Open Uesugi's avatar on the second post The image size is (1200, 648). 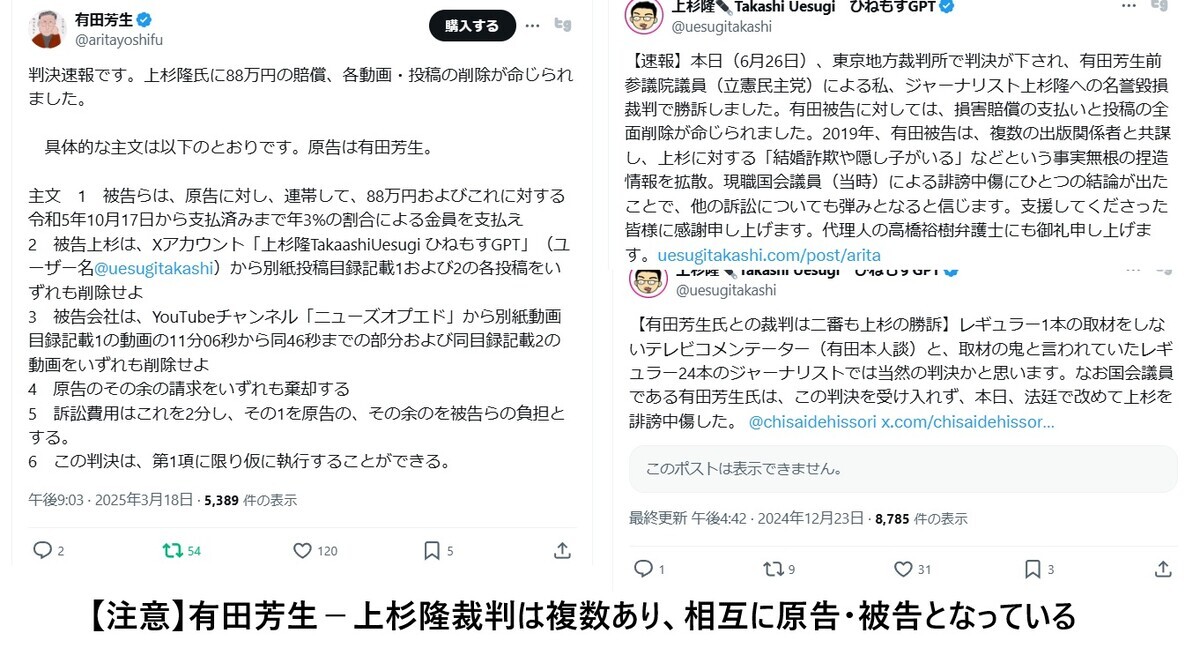click(648, 280)
